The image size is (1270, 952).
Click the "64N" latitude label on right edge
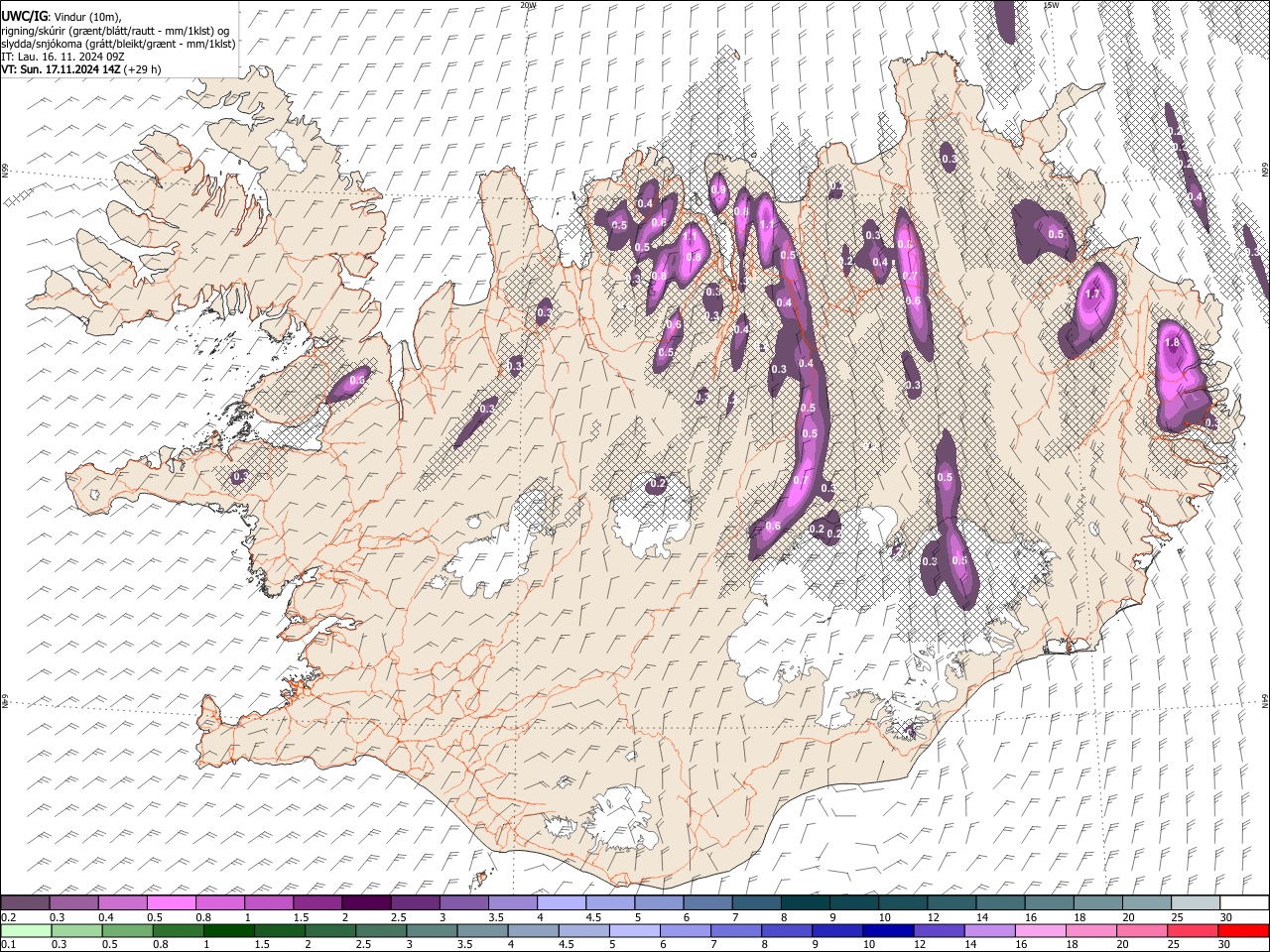(1265, 701)
